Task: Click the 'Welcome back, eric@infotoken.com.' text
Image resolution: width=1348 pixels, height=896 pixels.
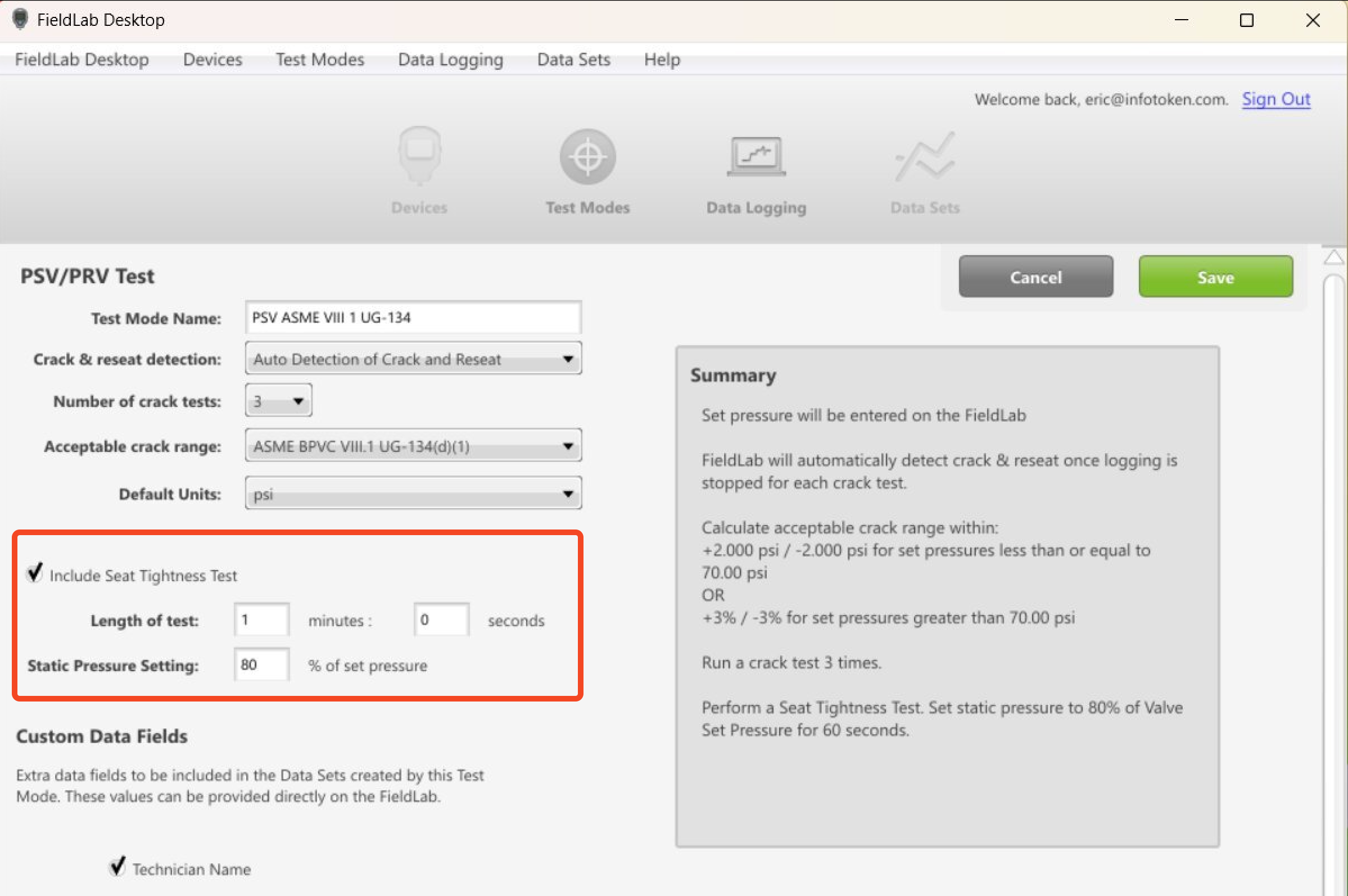Action: [1101, 99]
